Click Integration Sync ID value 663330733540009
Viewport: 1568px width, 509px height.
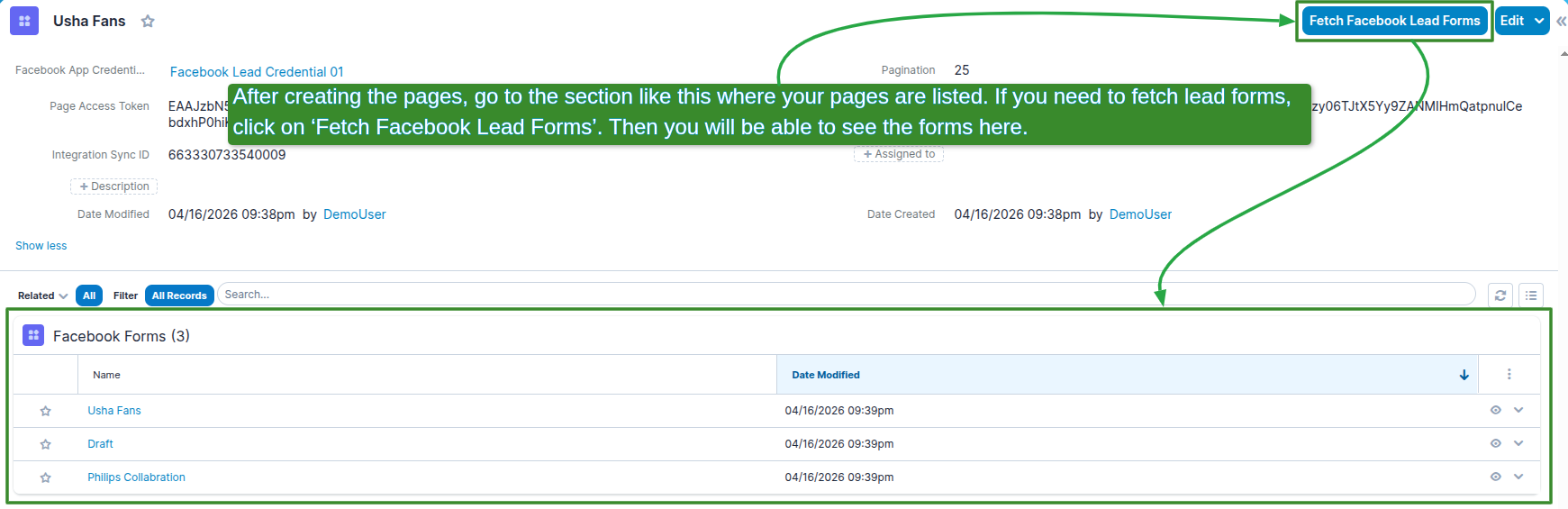pyautogui.click(x=227, y=155)
